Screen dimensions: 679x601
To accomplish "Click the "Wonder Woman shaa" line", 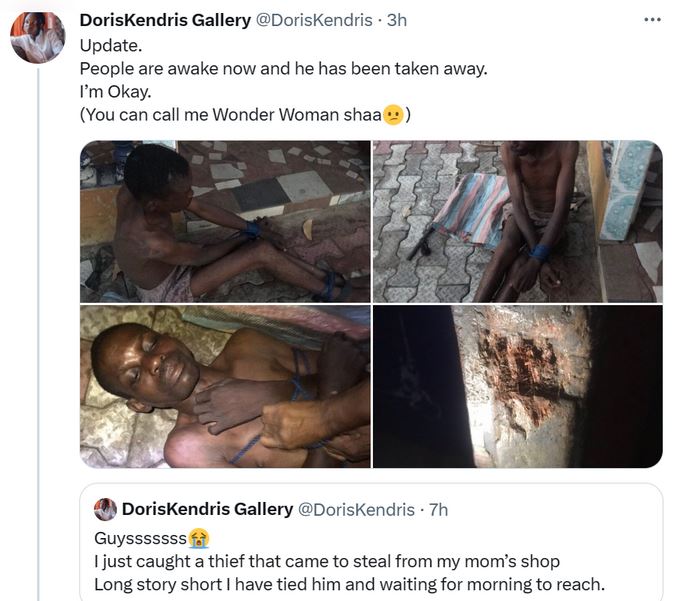I will 245,115.
